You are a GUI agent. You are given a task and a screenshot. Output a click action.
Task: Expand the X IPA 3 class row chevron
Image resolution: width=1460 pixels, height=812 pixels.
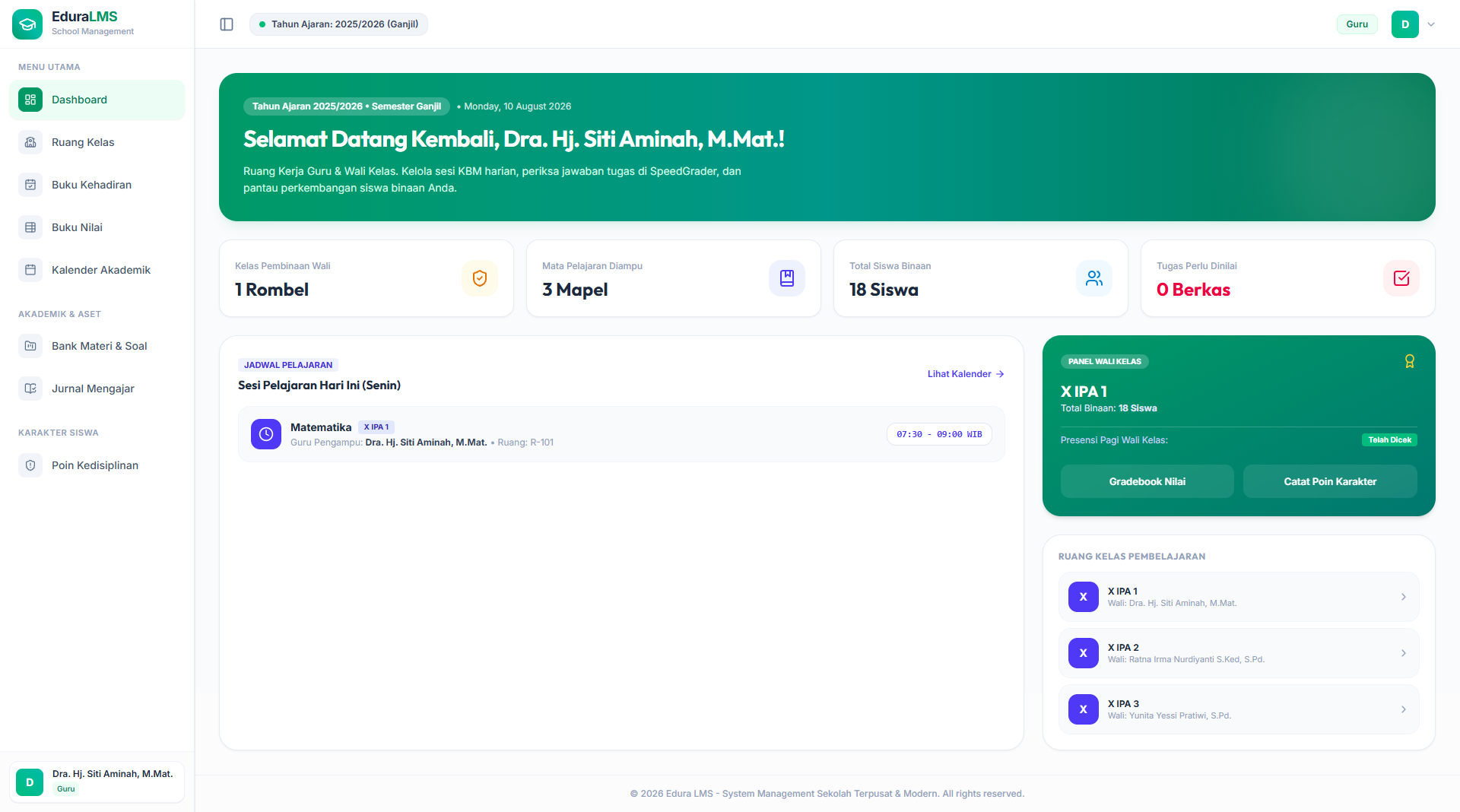pos(1404,709)
